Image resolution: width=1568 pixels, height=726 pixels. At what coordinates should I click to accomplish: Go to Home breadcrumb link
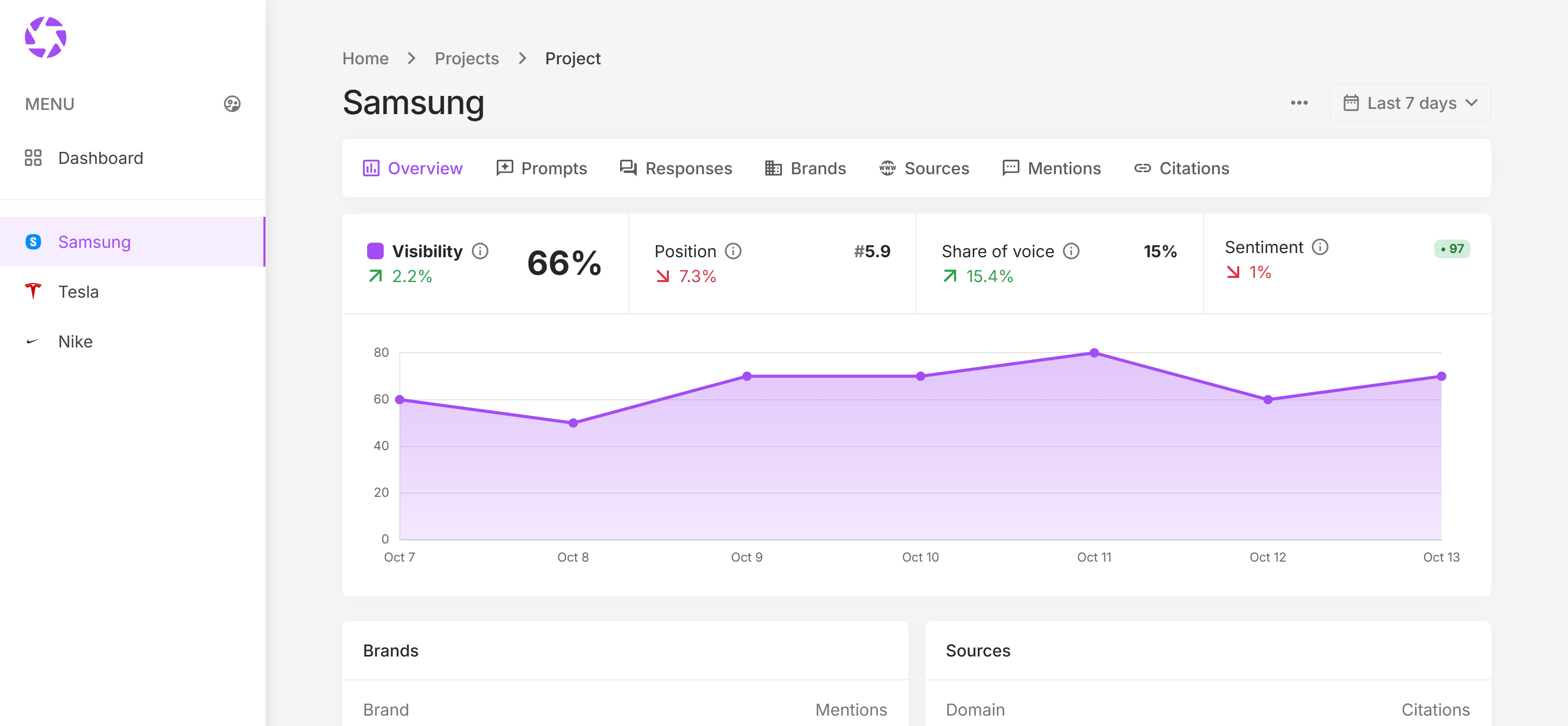click(x=365, y=59)
